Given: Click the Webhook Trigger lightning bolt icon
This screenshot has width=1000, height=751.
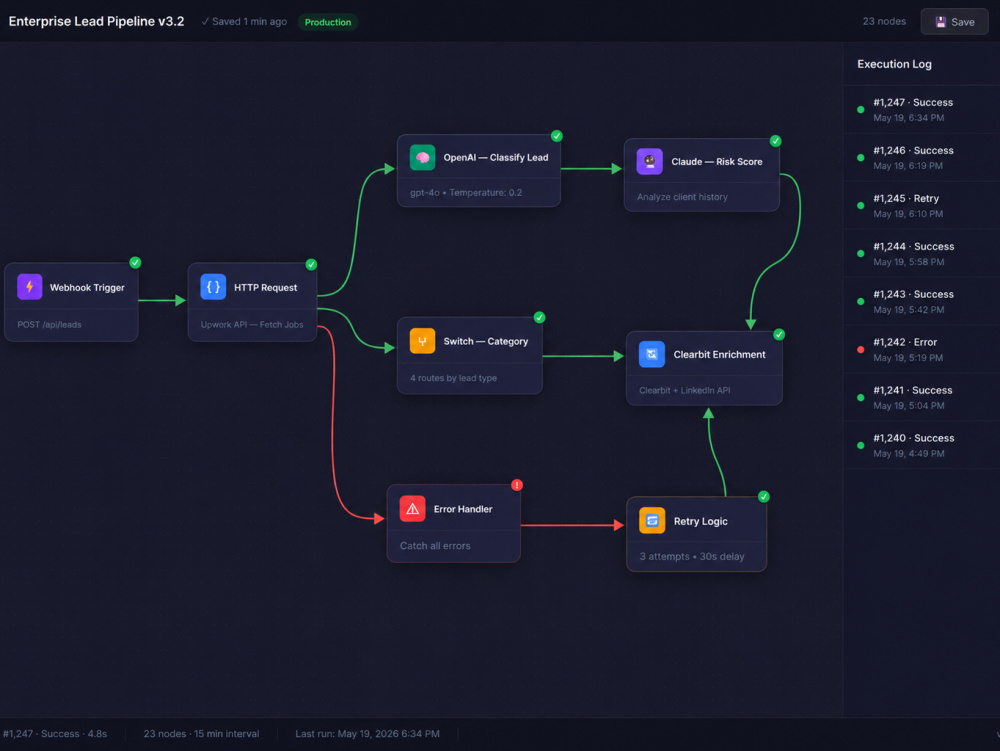Looking at the screenshot, I should 29,287.
